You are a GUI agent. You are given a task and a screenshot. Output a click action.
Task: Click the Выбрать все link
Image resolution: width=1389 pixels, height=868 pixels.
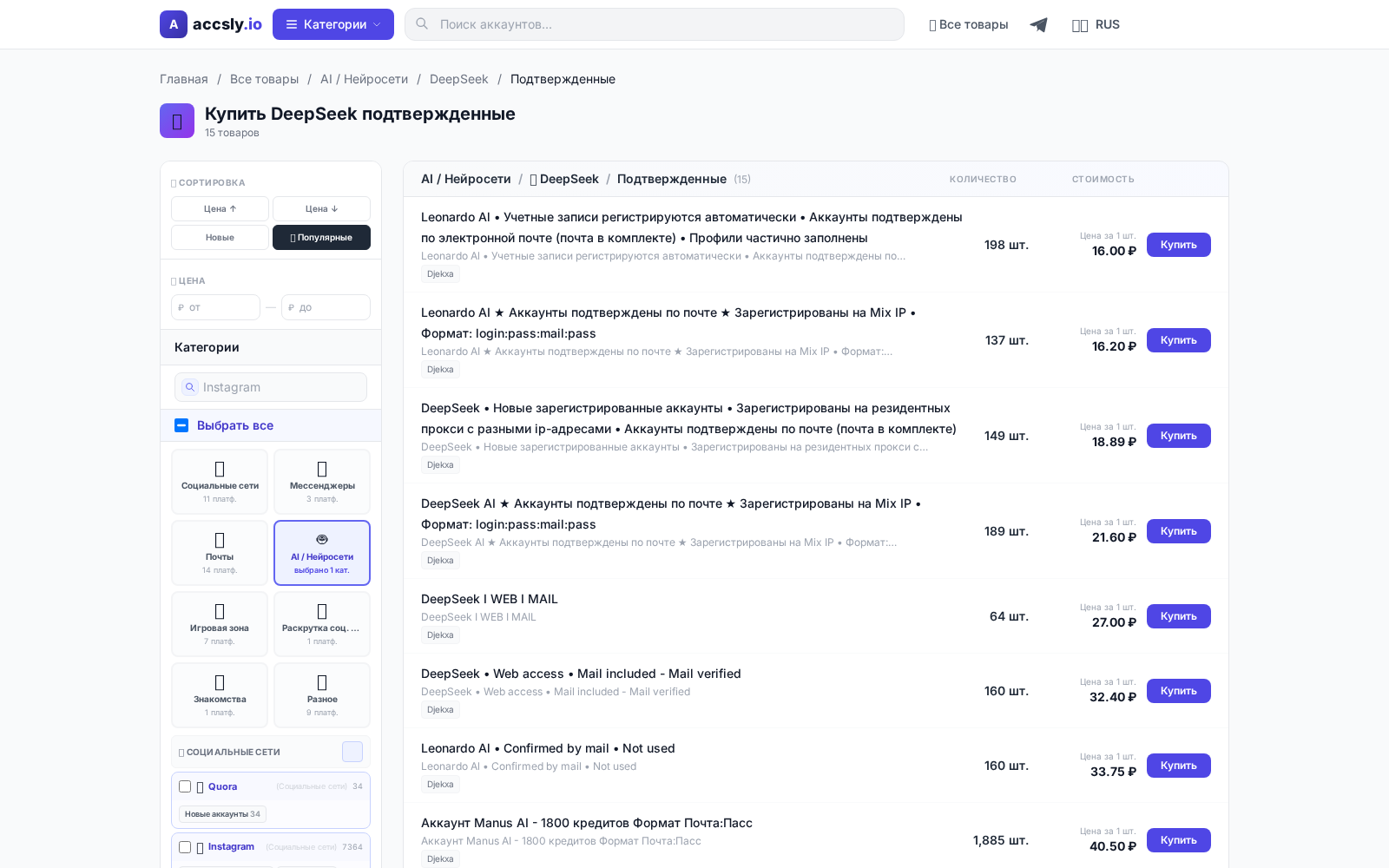(234, 425)
